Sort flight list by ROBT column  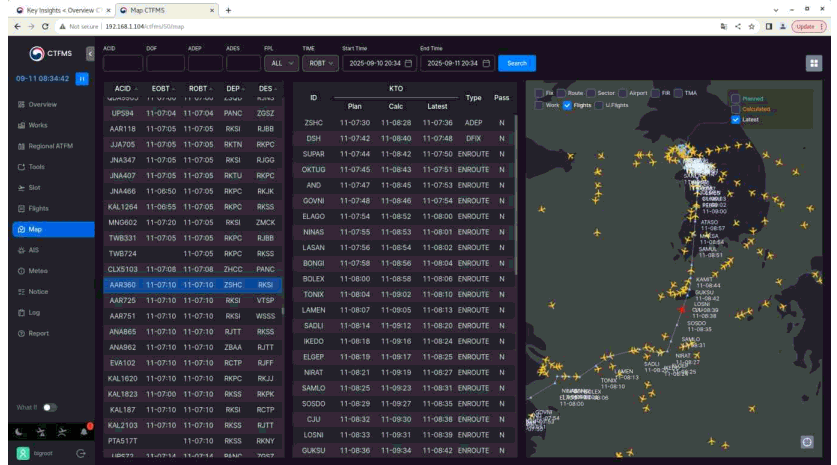tap(200, 89)
